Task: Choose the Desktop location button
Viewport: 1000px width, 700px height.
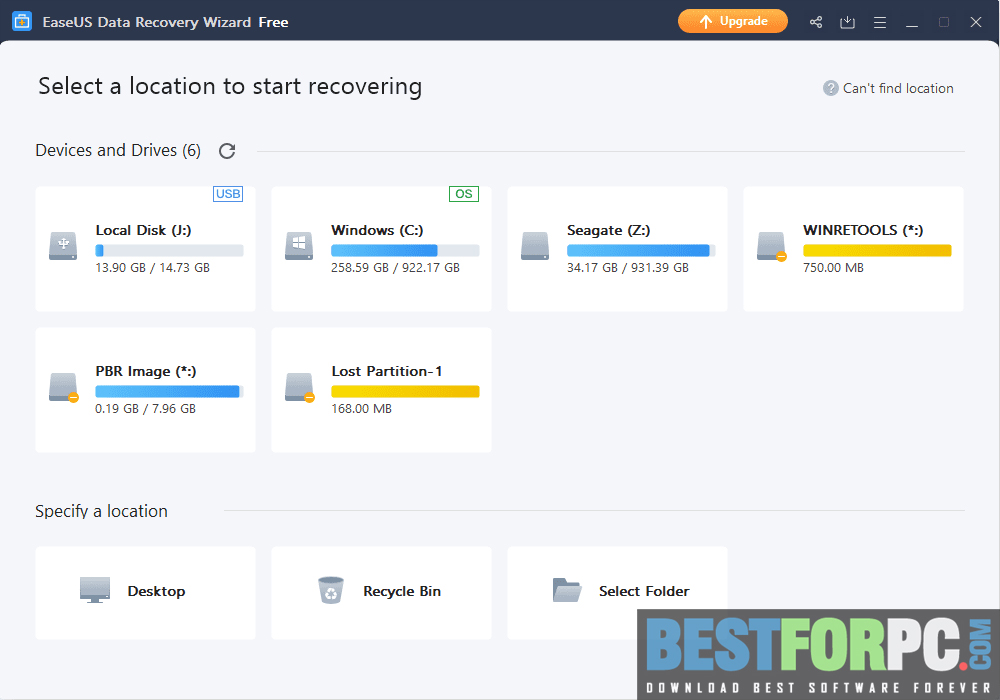Action: coord(145,592)
